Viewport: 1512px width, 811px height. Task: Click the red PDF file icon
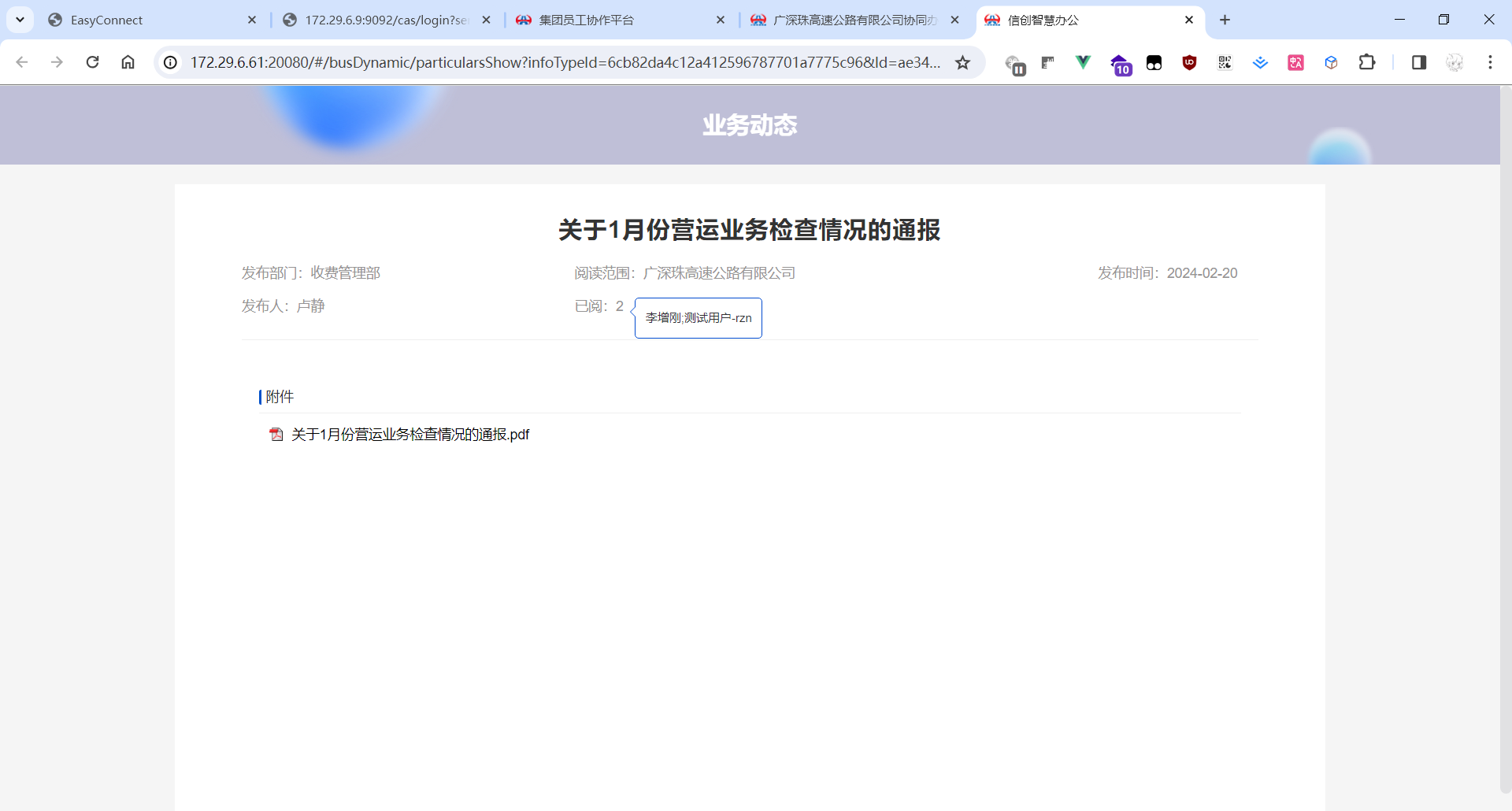tap(276, 435)
